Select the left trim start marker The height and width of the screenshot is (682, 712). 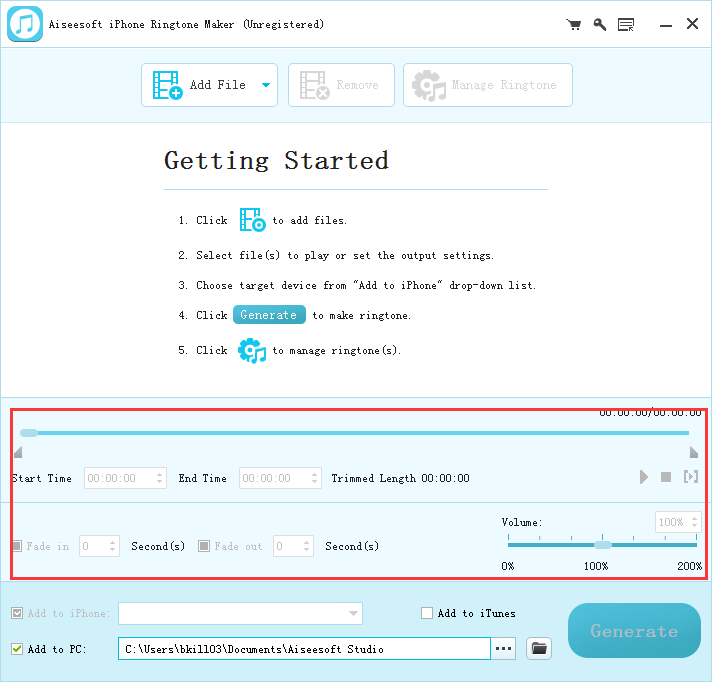click(x=18, y=452)
